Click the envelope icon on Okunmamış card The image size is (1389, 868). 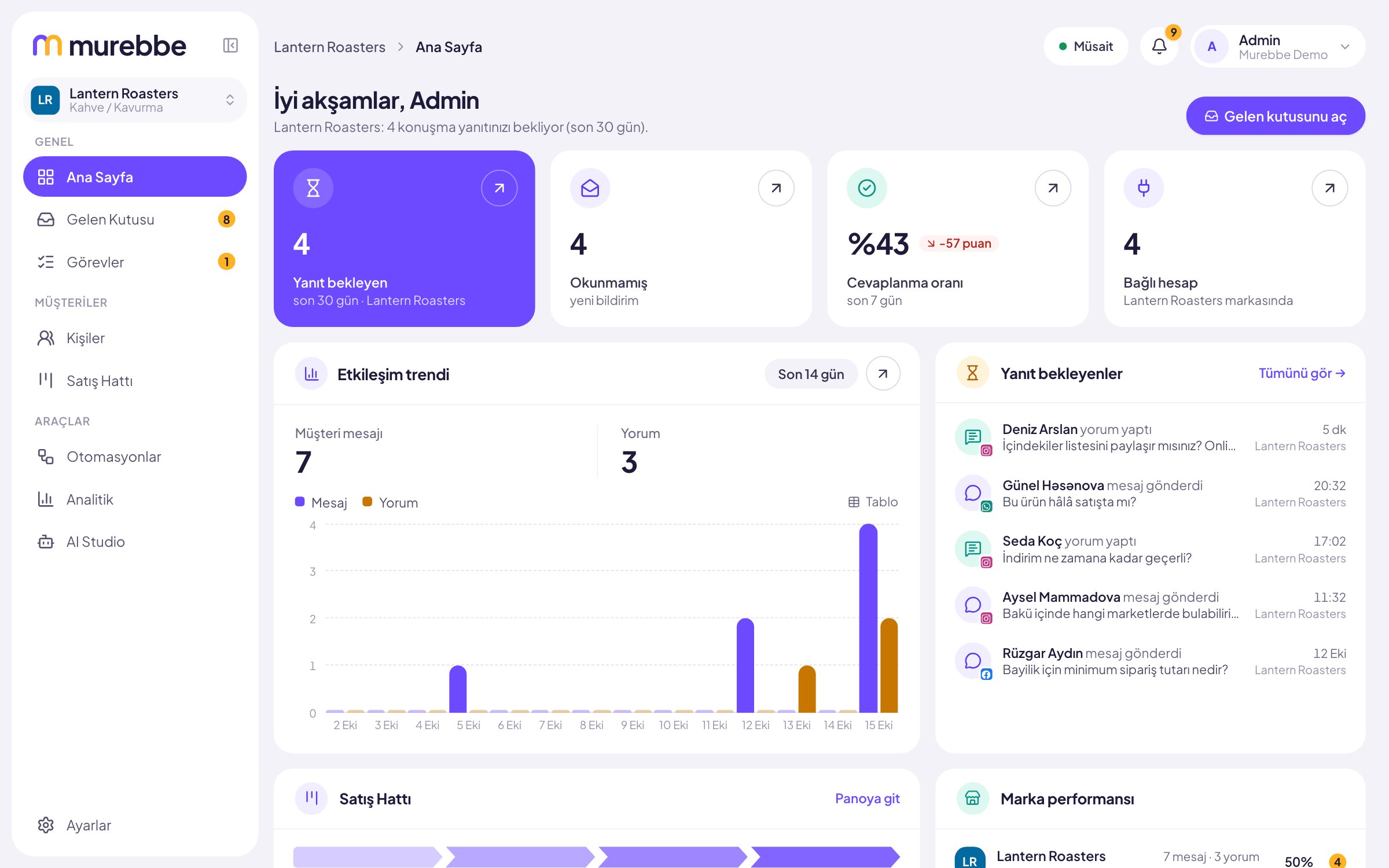590,188
